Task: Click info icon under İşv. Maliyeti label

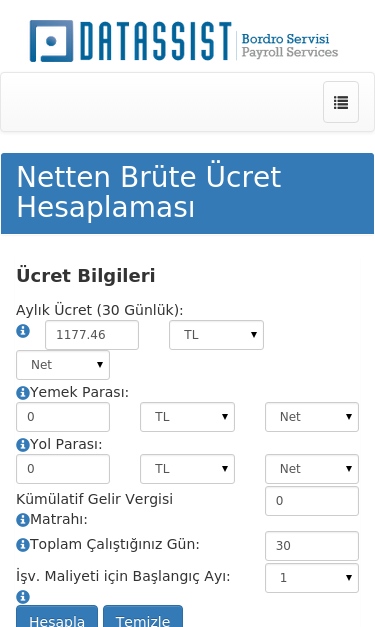Action: [23, 597]
